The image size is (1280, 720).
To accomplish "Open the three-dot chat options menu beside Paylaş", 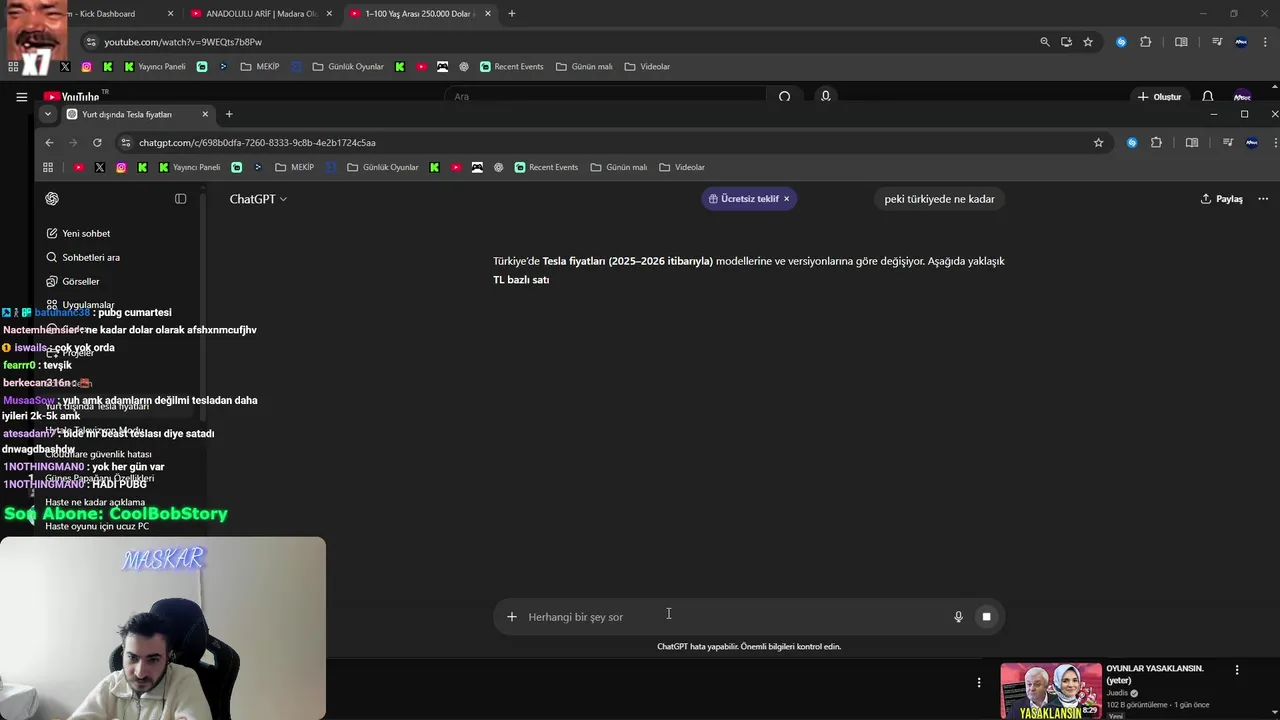I will tap(1263, 199).
